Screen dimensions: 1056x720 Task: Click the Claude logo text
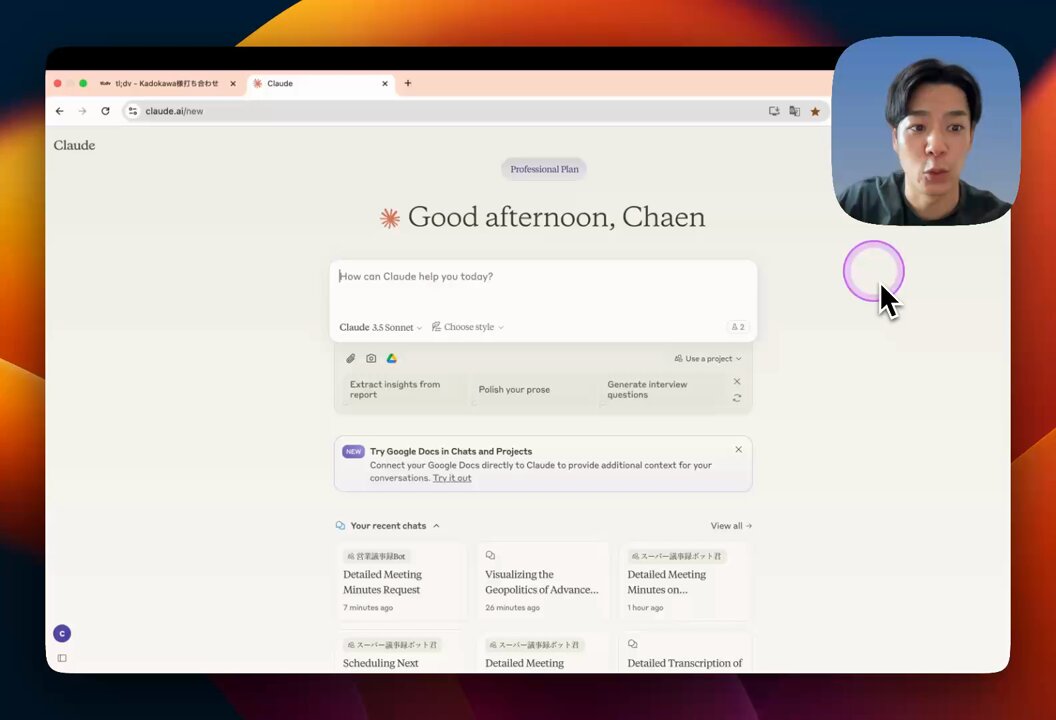tap(74, 145)
